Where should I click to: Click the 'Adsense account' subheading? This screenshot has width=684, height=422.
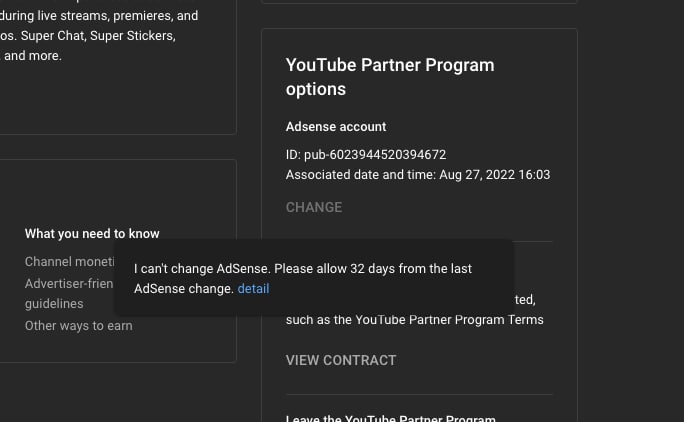pos(336,127)
